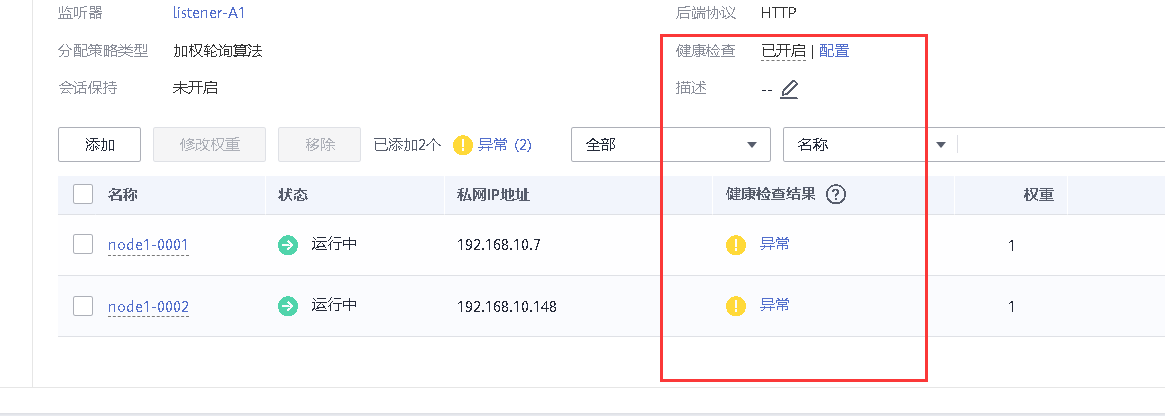The image size is (1165, 416).
Task: Toggle the select-all checkbox in table header
Action: tap(83, 195)
